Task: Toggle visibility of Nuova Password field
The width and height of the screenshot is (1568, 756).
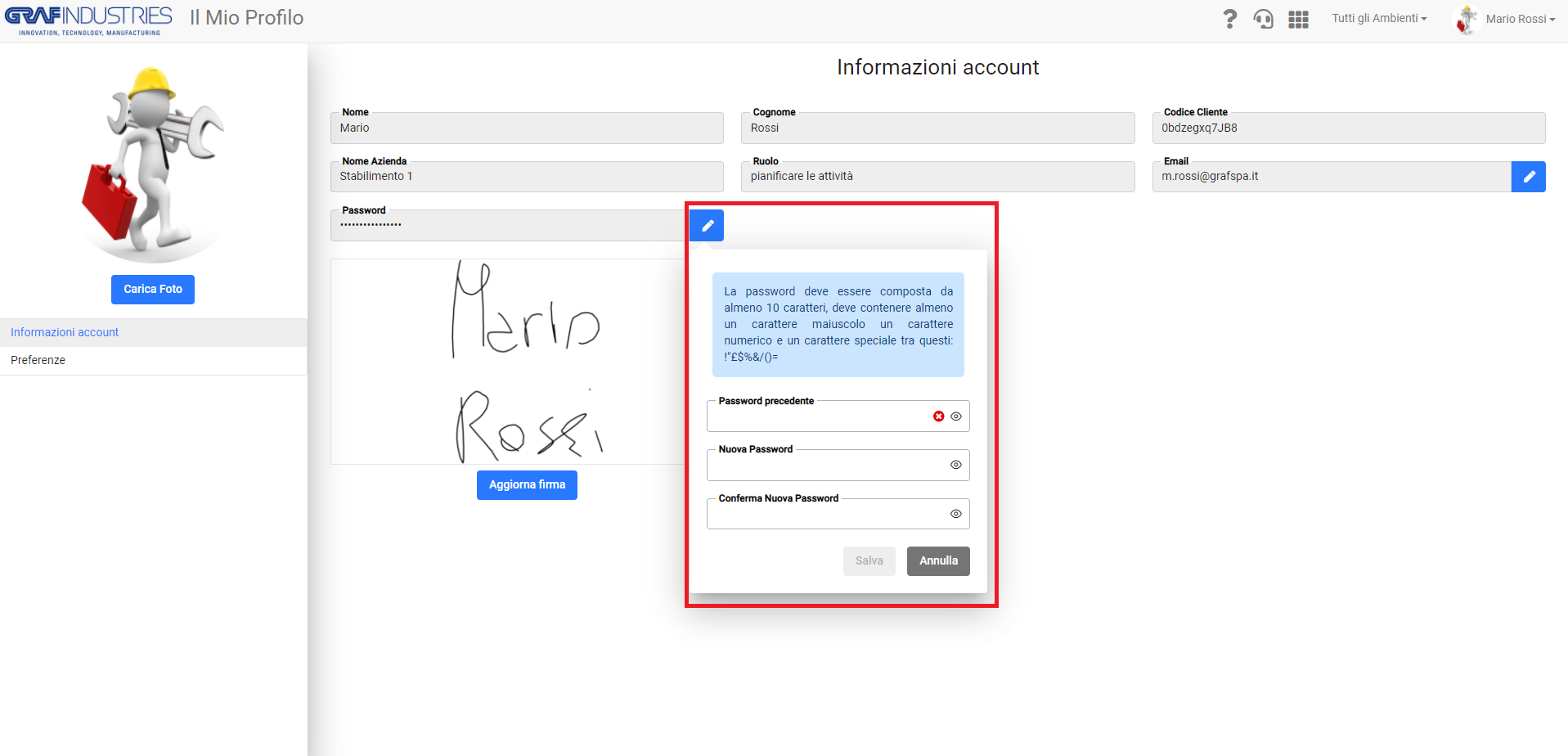Action: [x=955, y=465]
